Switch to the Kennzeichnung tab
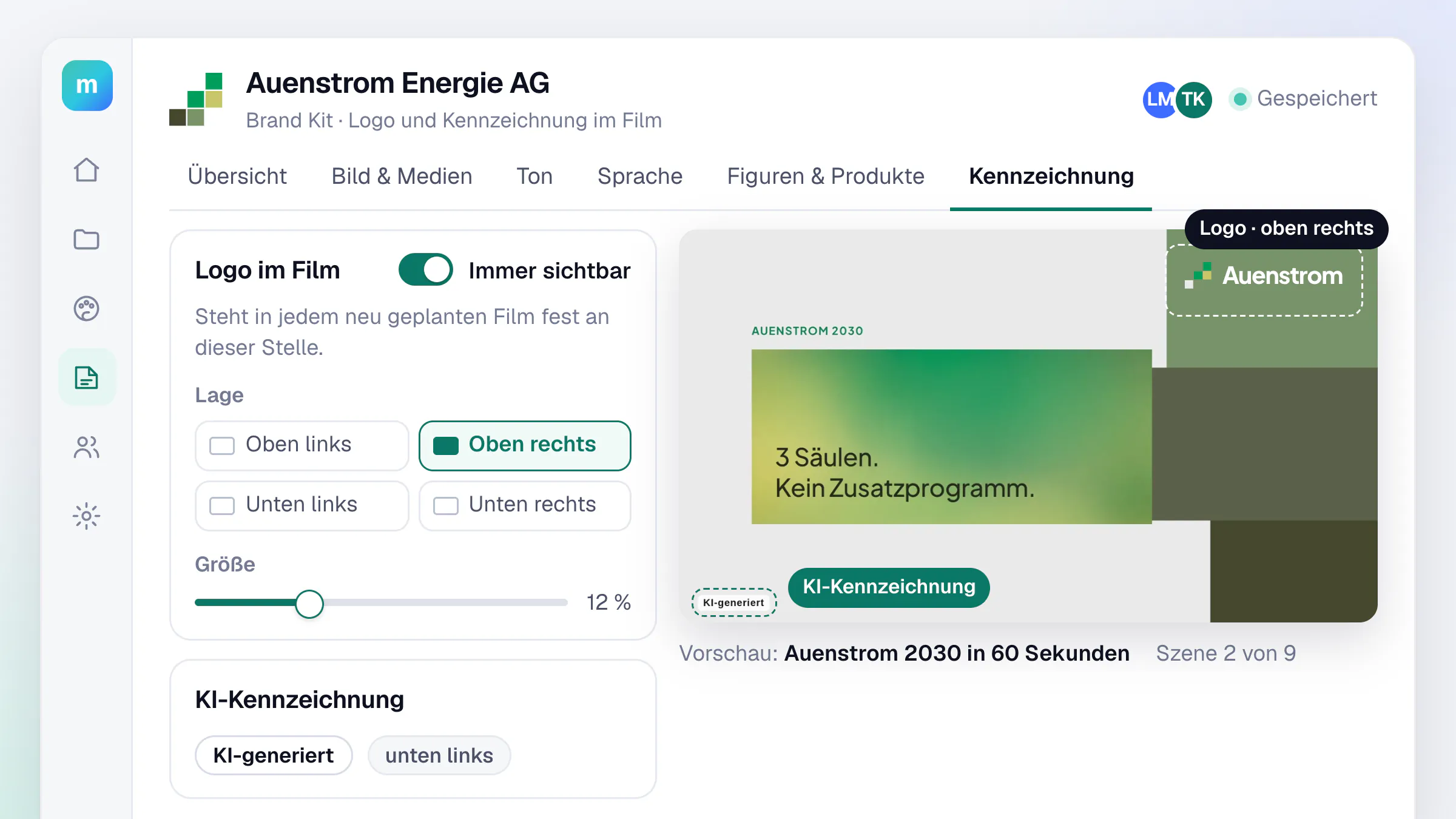This screenshot has width=1456, height=819. [1051, 177]
